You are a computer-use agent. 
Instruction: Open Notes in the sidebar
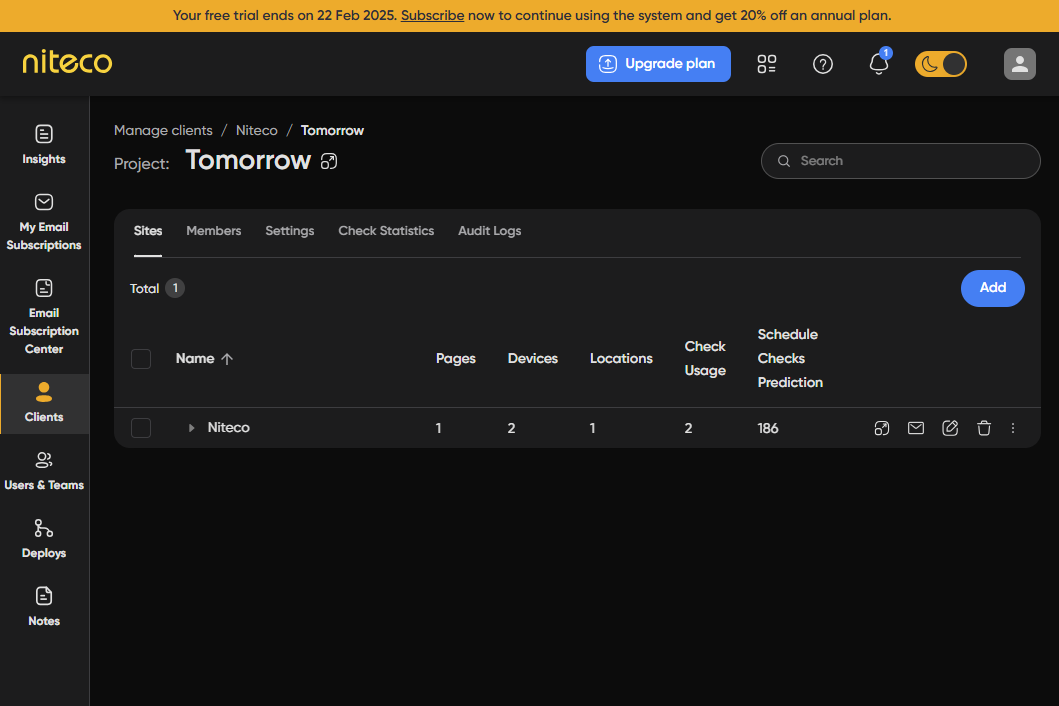44,607
